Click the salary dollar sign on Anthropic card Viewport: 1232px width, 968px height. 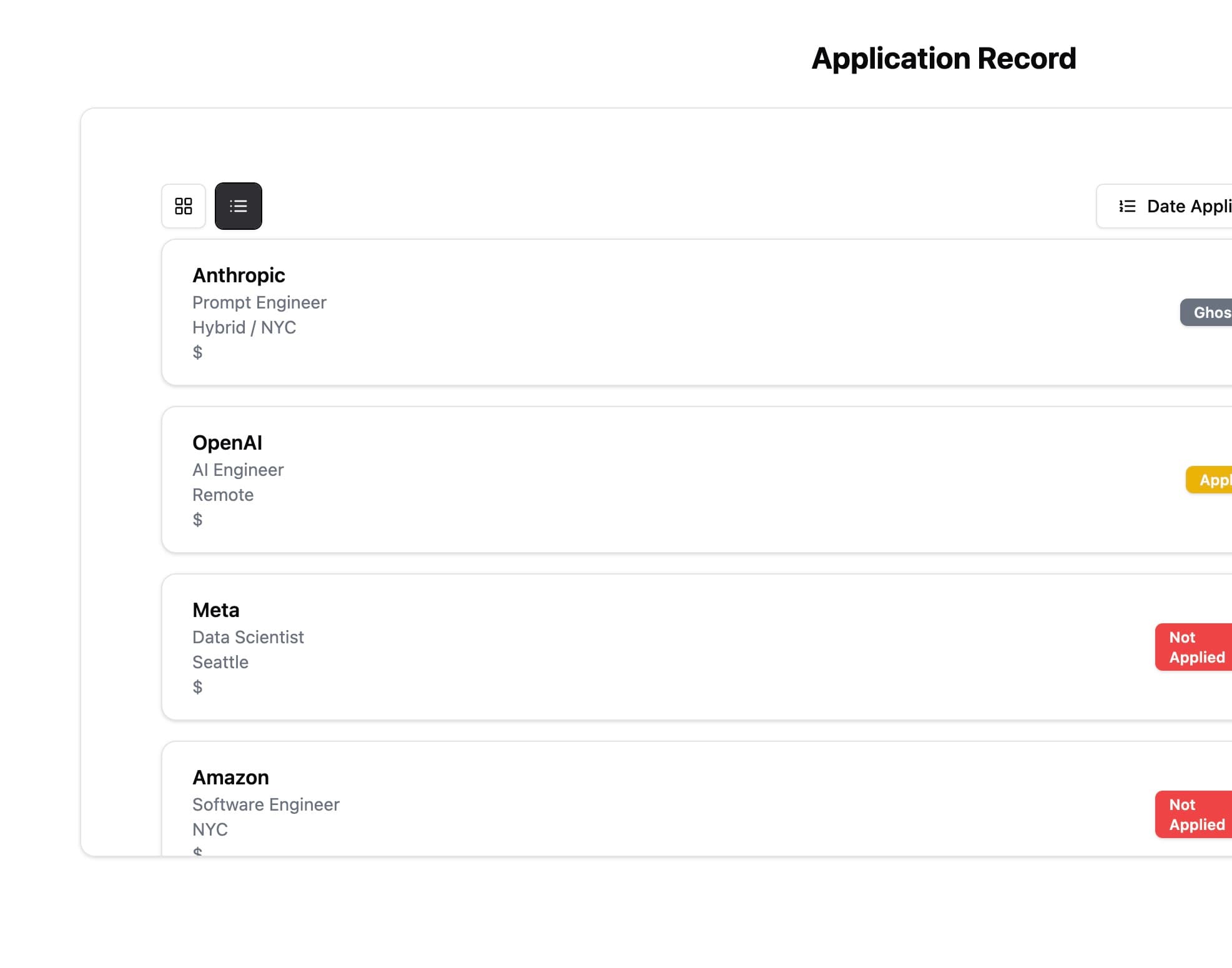pos(198,352)
